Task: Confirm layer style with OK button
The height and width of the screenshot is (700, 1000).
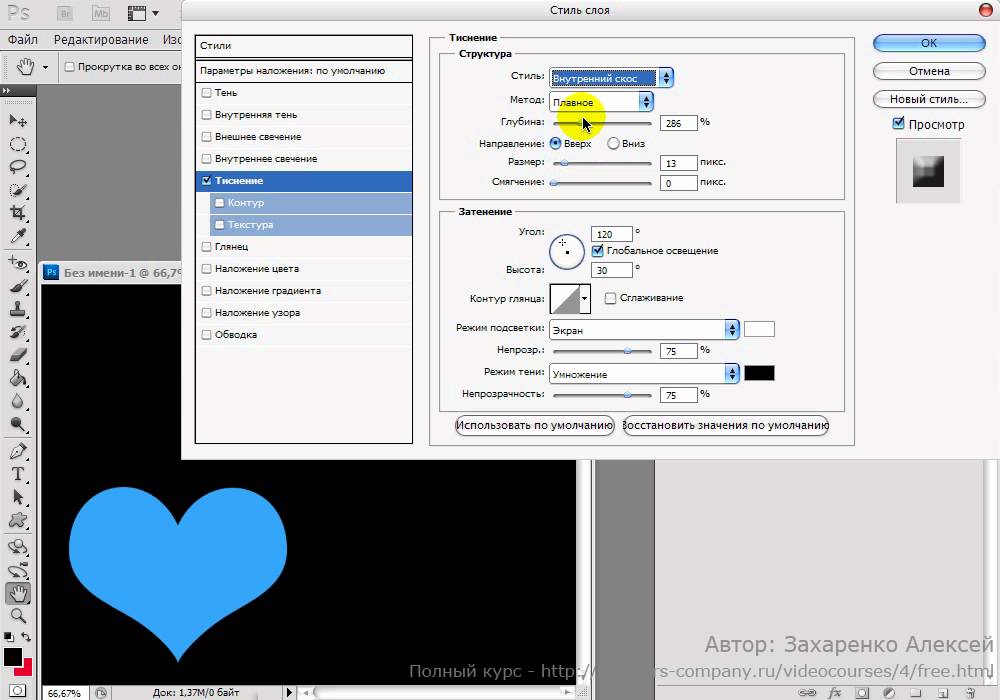Action: (929, 43)
